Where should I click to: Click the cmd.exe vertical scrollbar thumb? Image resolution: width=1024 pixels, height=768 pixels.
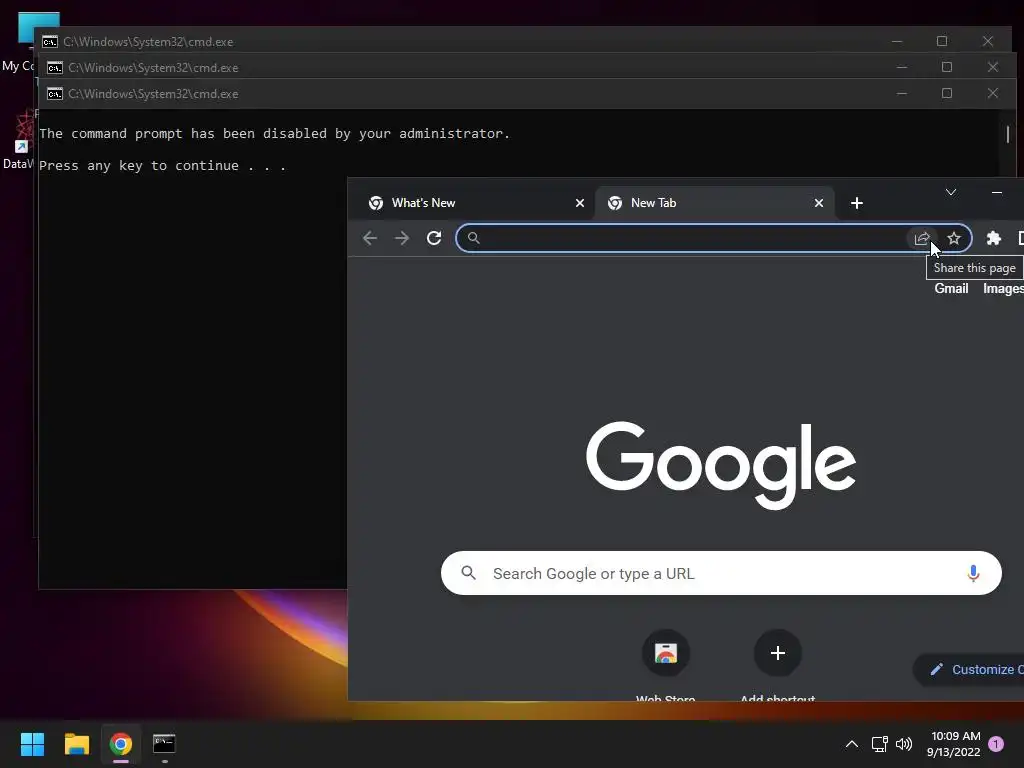1008,134
